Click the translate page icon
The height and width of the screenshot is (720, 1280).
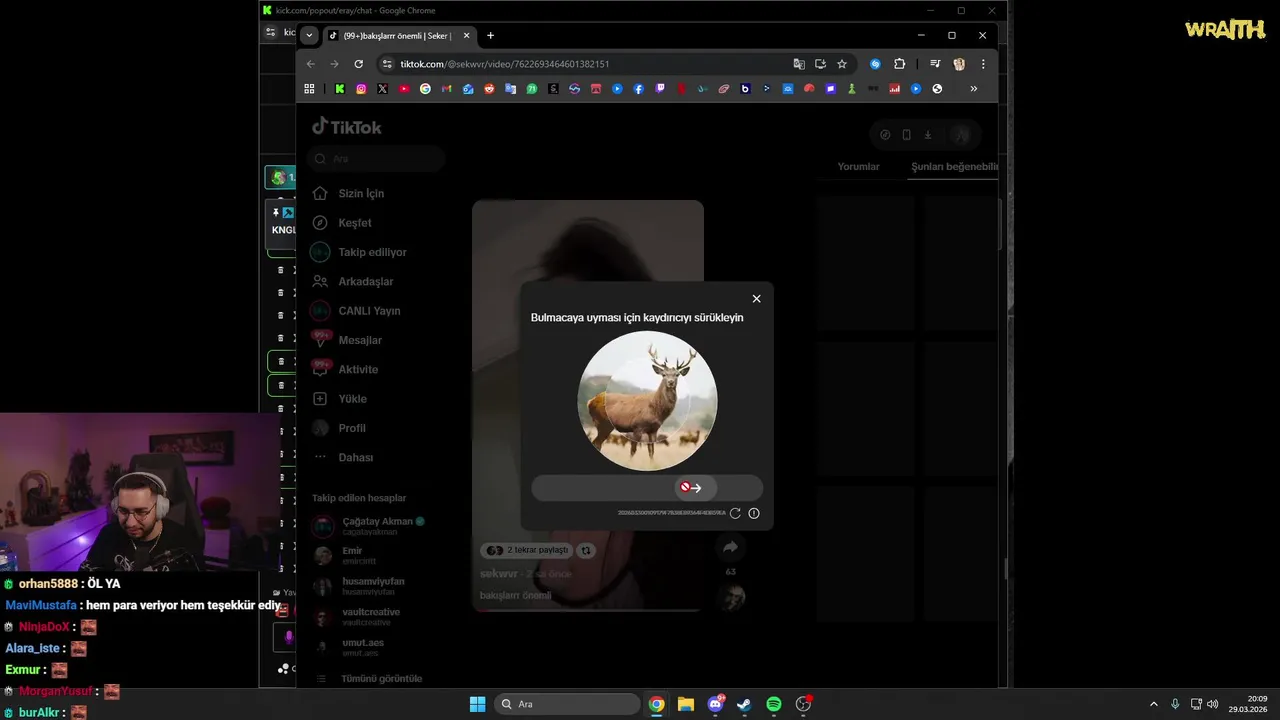click(799, 64)
